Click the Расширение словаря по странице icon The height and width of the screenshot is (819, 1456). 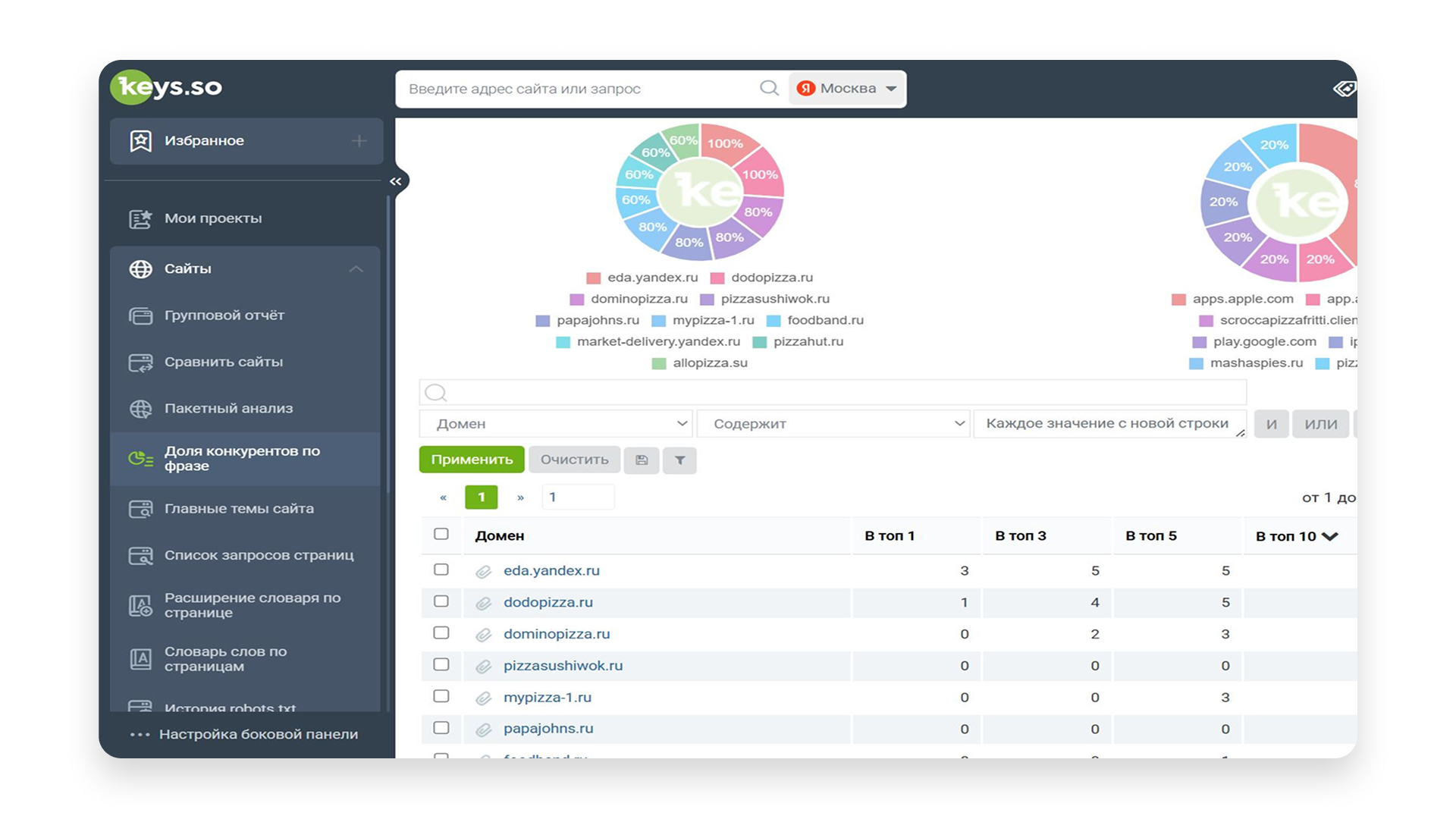click(140, 606)
